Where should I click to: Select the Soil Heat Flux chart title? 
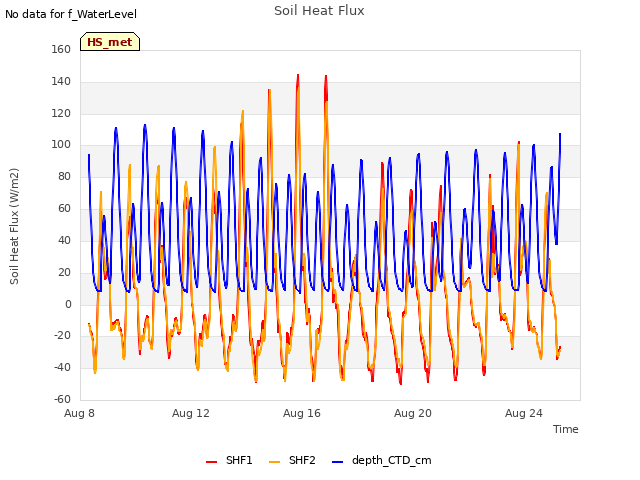pos(319,11)
